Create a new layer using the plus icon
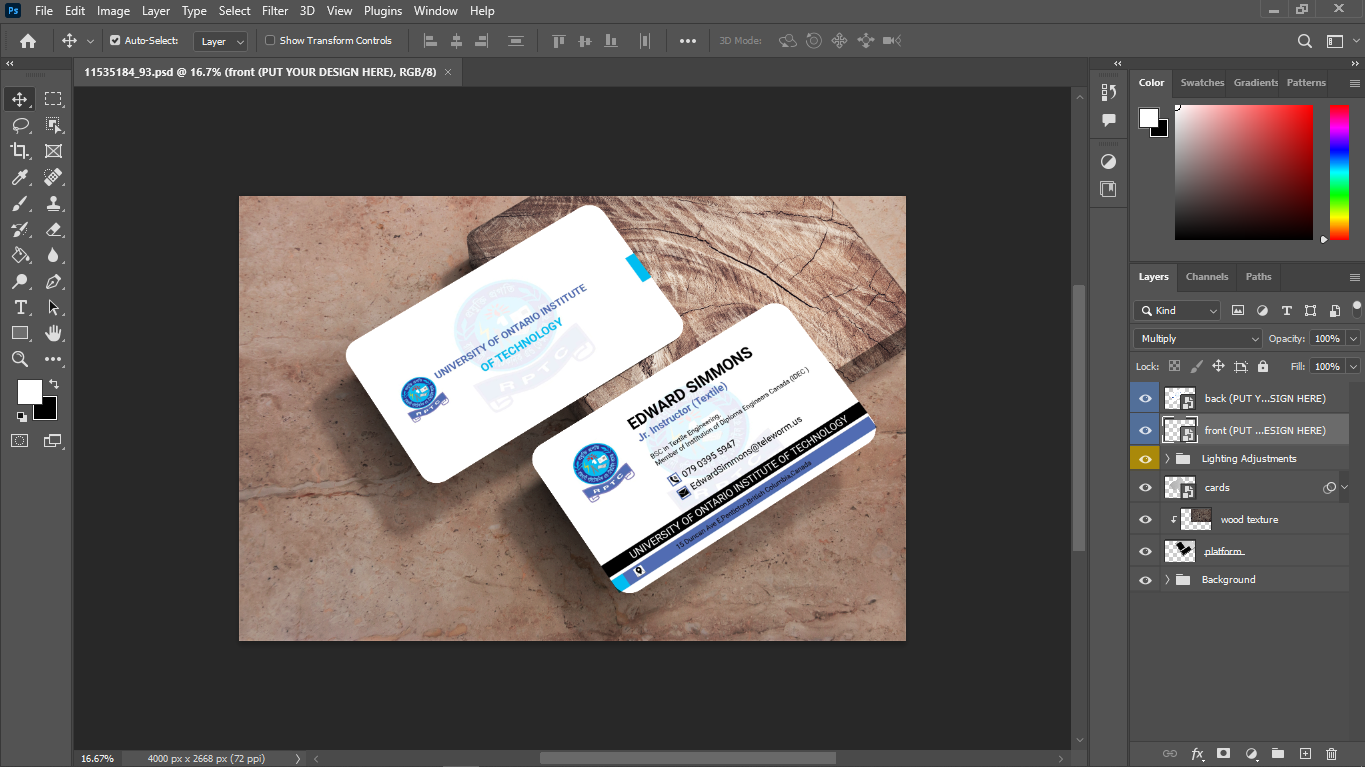Viewport: 1365px width, 767px height. [x=1304, y=753]
